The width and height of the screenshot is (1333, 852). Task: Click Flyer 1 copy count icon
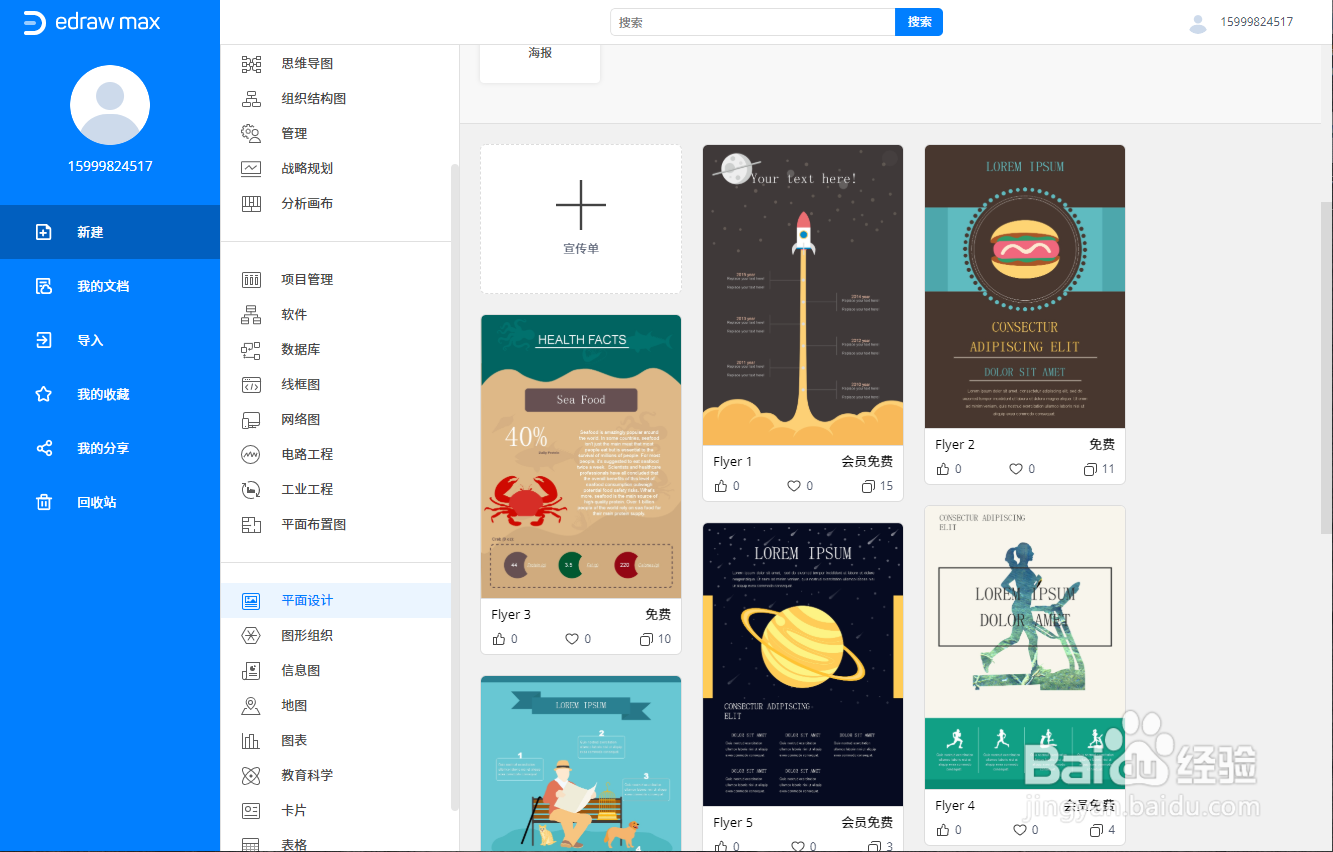[868, 486]
